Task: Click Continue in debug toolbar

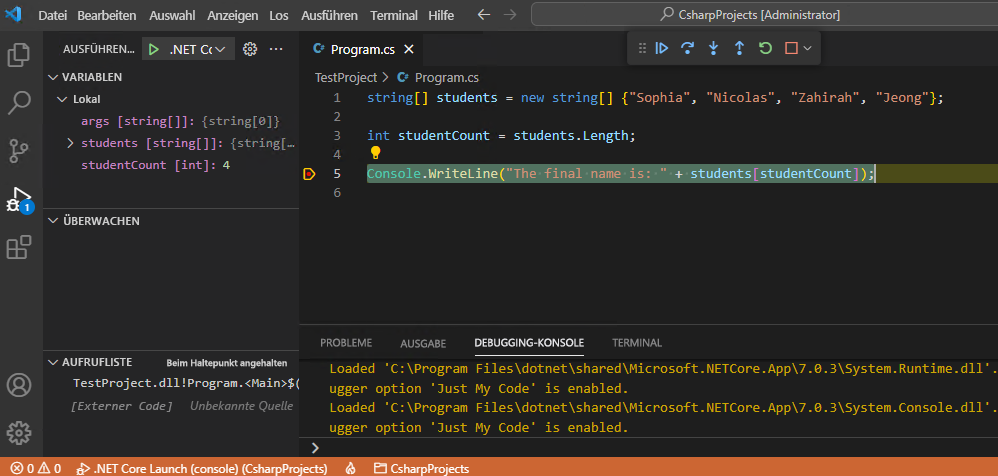Action: (662, 48)
